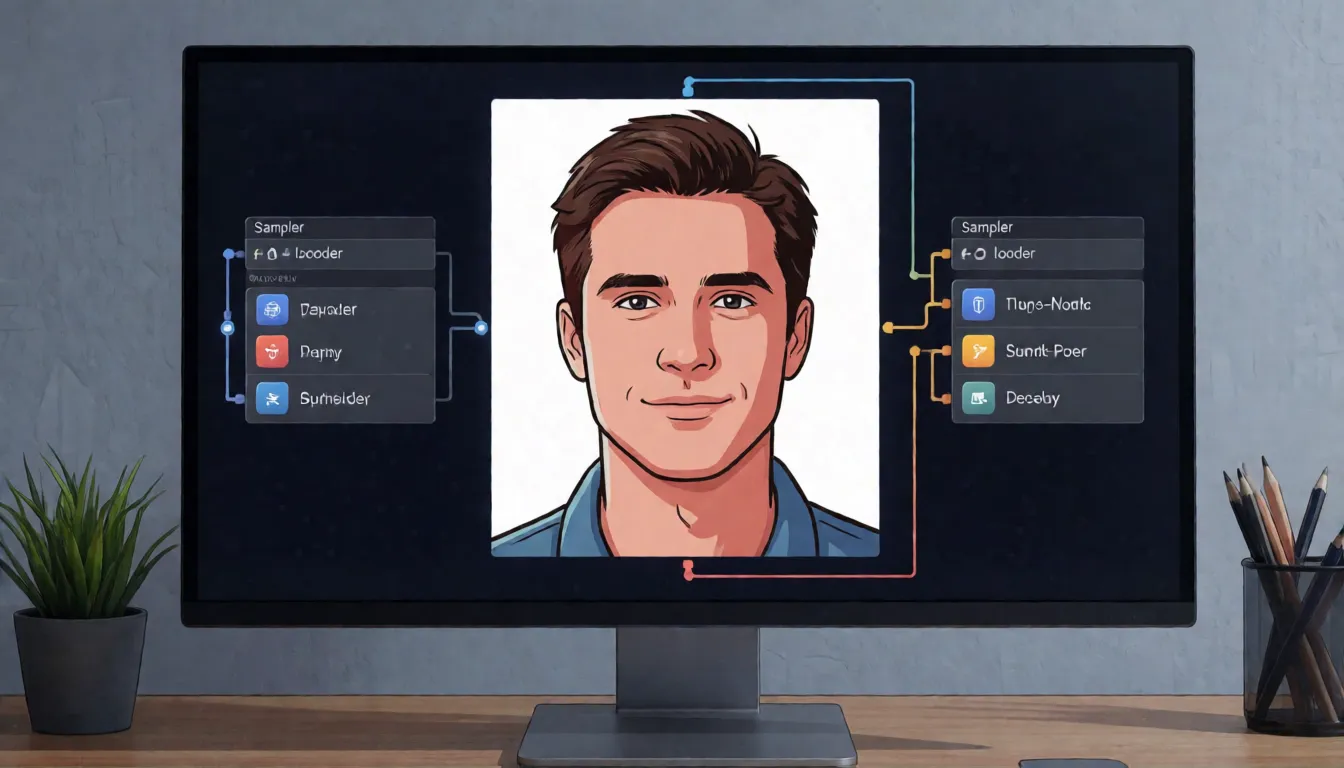Open the cartoon portrait preview image
Viewport: 1344px width, 768px height.
pyautogui.click(x=685, y=327)
